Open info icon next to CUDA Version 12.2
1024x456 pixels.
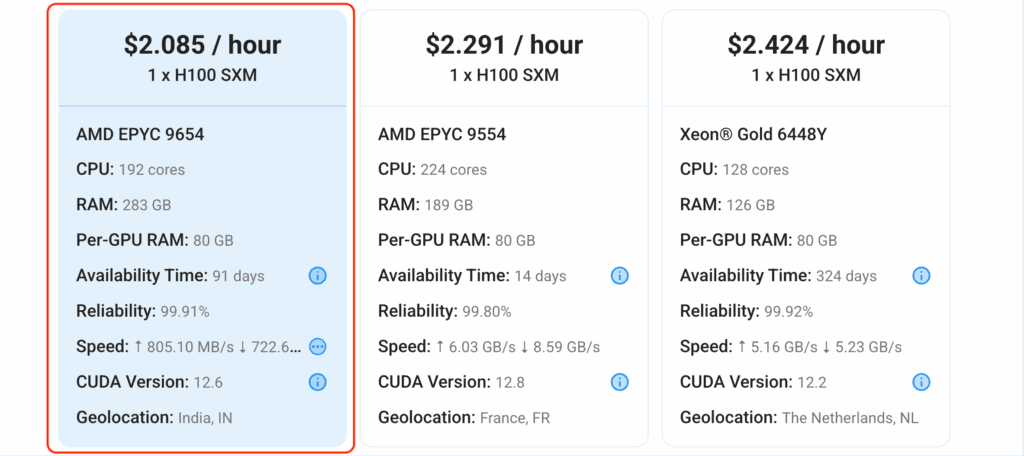click(x=921, y=382)
